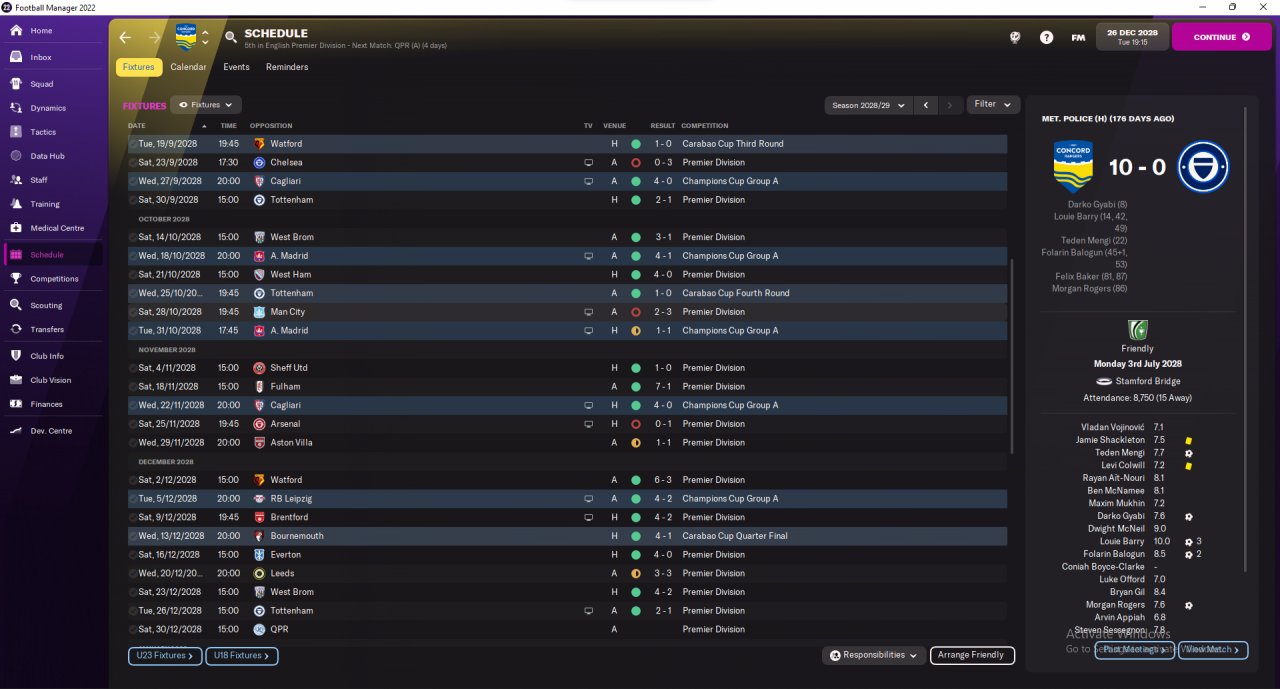Open the help question mark icon
1280x689 pixels.
pyautogui.click(x=1046, y=37)
